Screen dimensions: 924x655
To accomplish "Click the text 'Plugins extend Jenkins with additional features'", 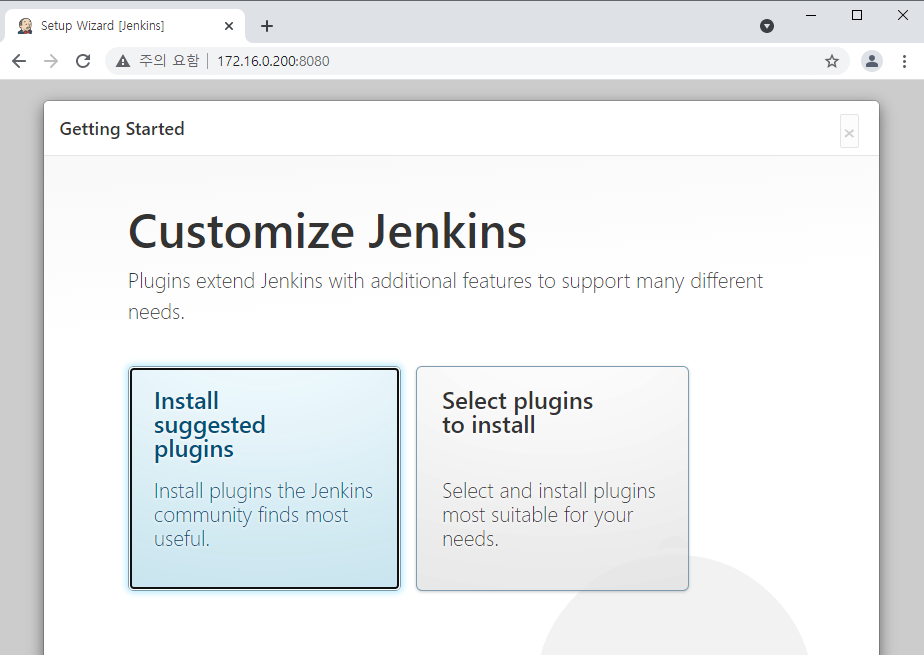I will 330,281.
